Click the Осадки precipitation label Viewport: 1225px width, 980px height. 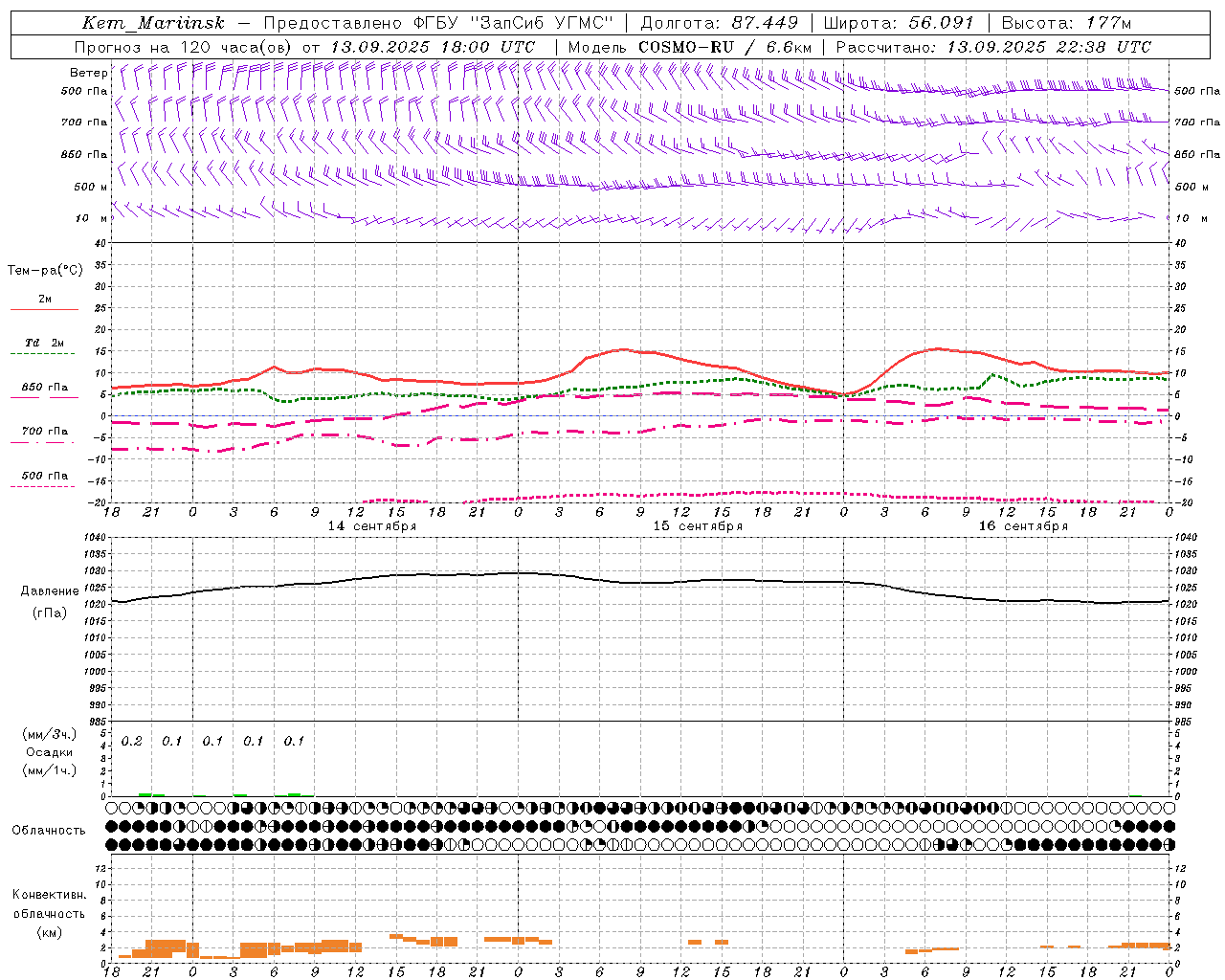coord(50,752)
